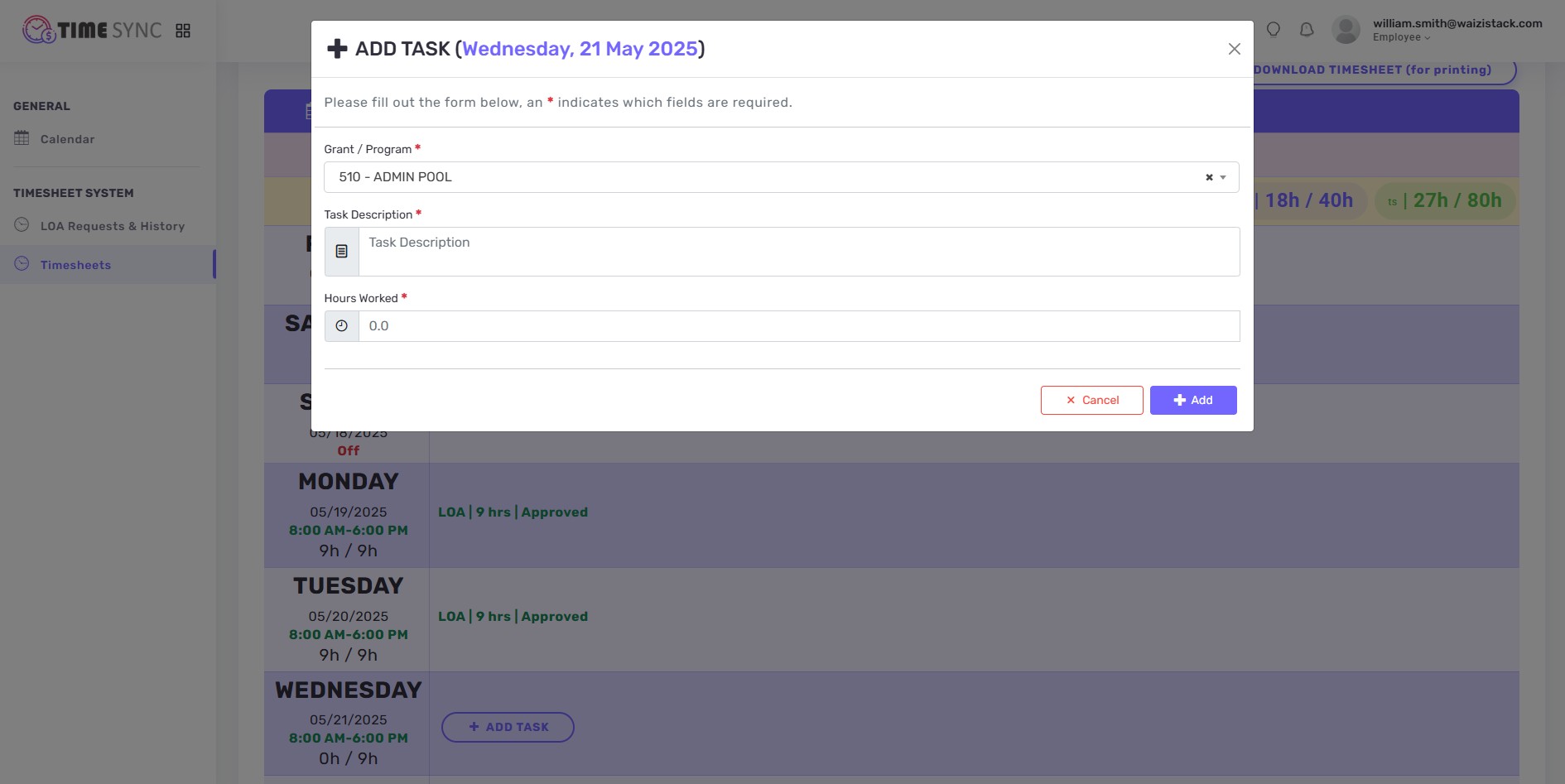Select Timesheets in the sidebar
Screen dimensions: 1565x784
point(76,264)
